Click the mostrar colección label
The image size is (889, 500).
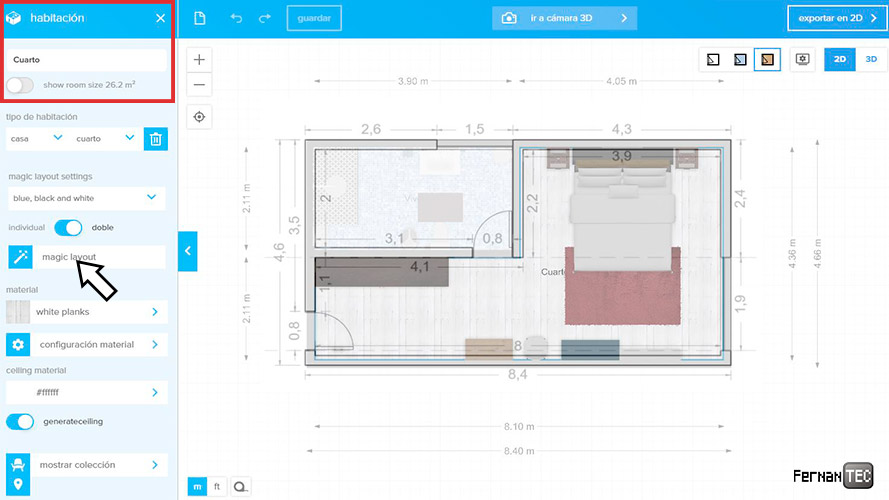(x=77, y=464)
